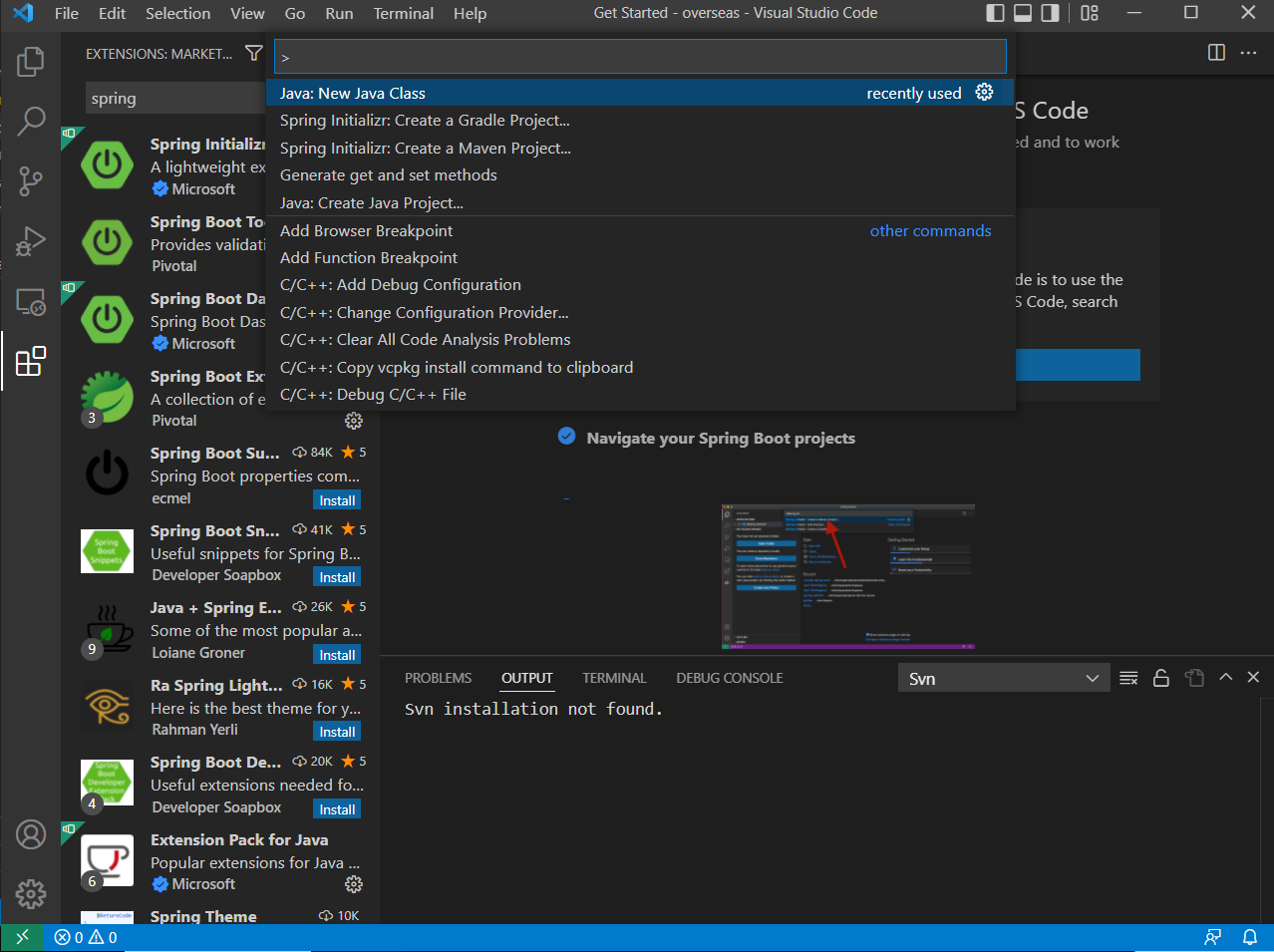Click into the command palette input field
The width and height of the screenshot is (1274, 952).
coord(640,57)
